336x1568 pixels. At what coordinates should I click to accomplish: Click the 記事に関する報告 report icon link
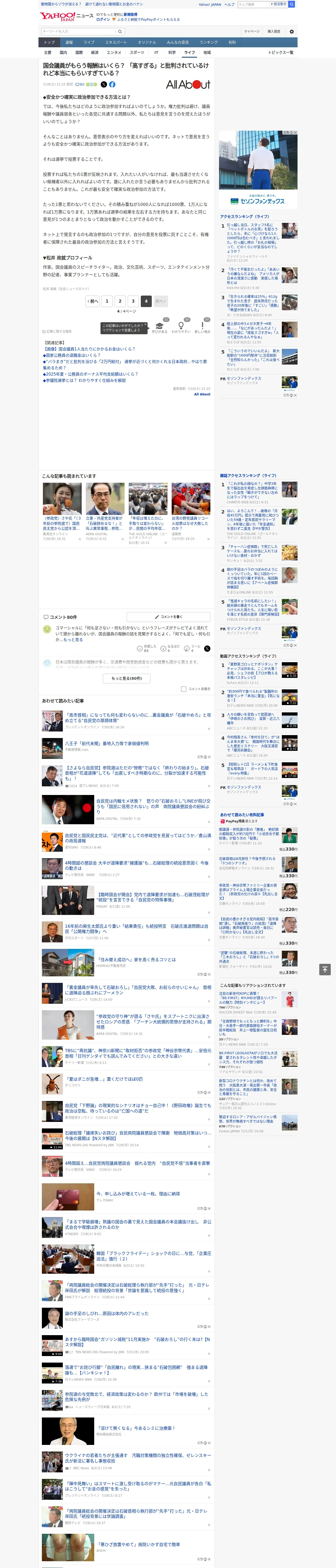coord(57,332)
